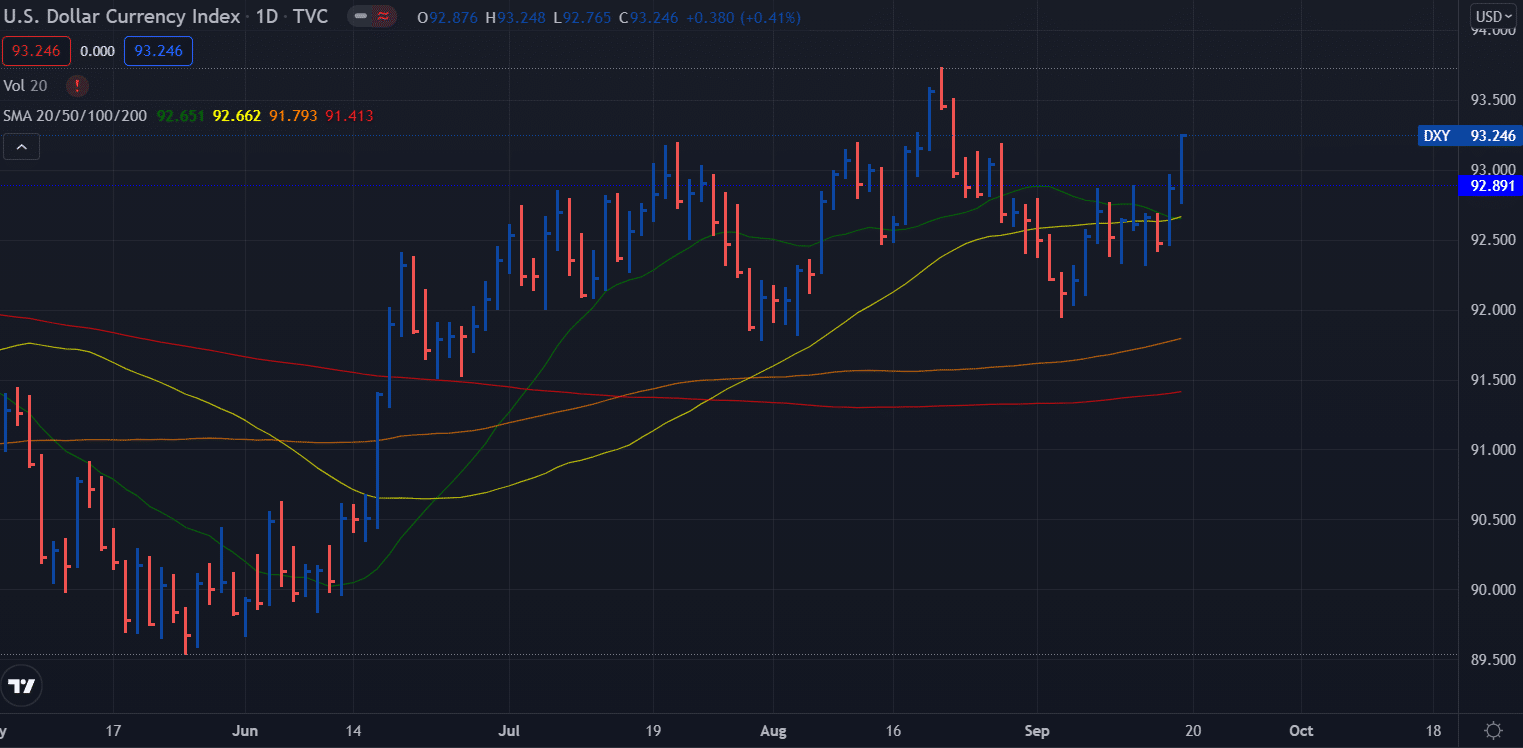The width and height of the screenshot is (1523, 748).
Task: Click the Sep label on the time axis
Action: point(1037,731)
